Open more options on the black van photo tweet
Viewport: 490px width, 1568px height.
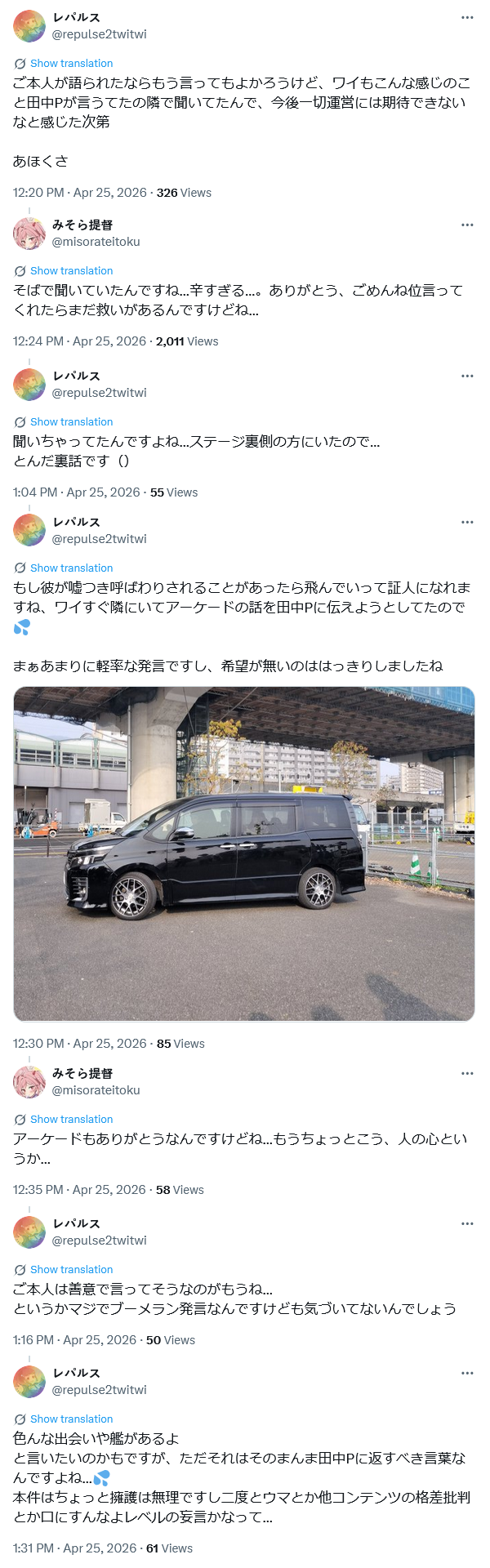[x=467, y=522]
